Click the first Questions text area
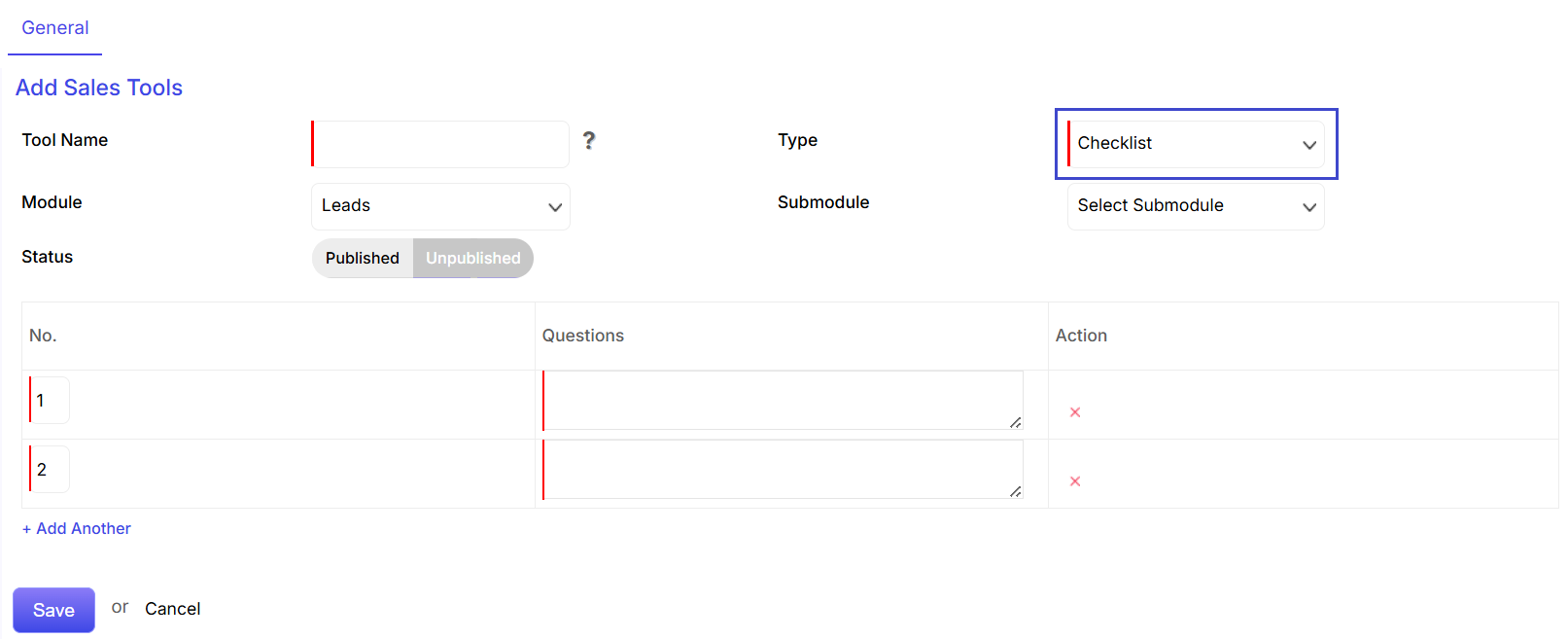This screenshot has height=639, width=1568. tap(783, 400)
